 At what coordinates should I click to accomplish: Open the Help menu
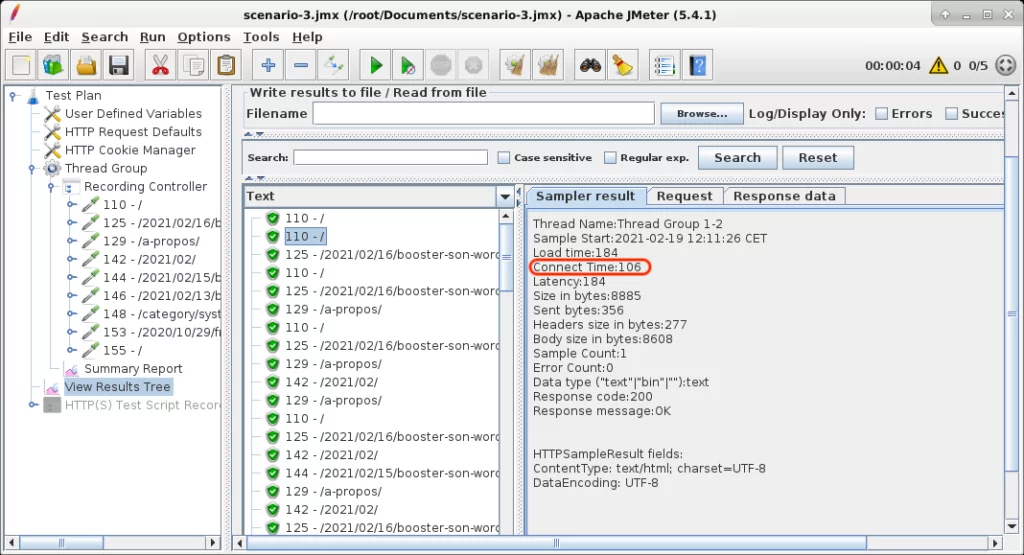click(x=307, y=37)
